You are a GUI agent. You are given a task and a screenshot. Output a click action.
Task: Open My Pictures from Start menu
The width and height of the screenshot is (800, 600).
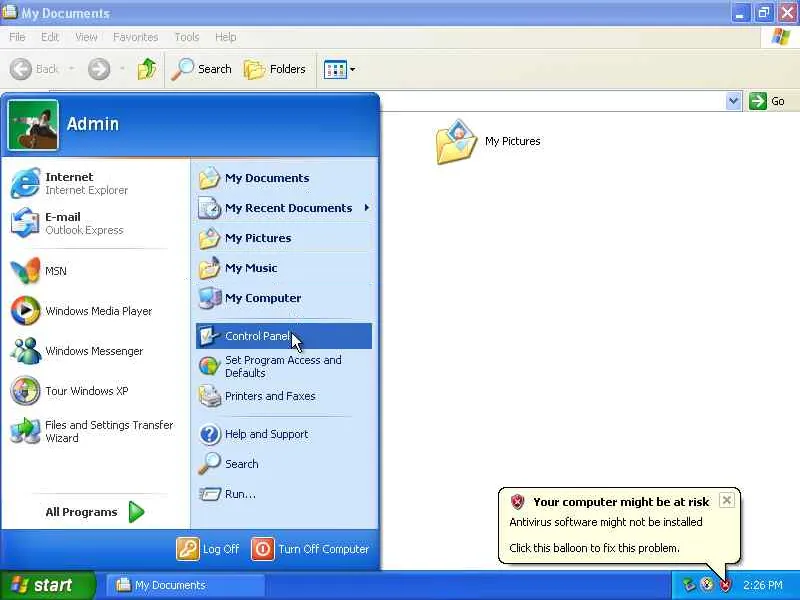pyautogui.click(x=284, y=238)
